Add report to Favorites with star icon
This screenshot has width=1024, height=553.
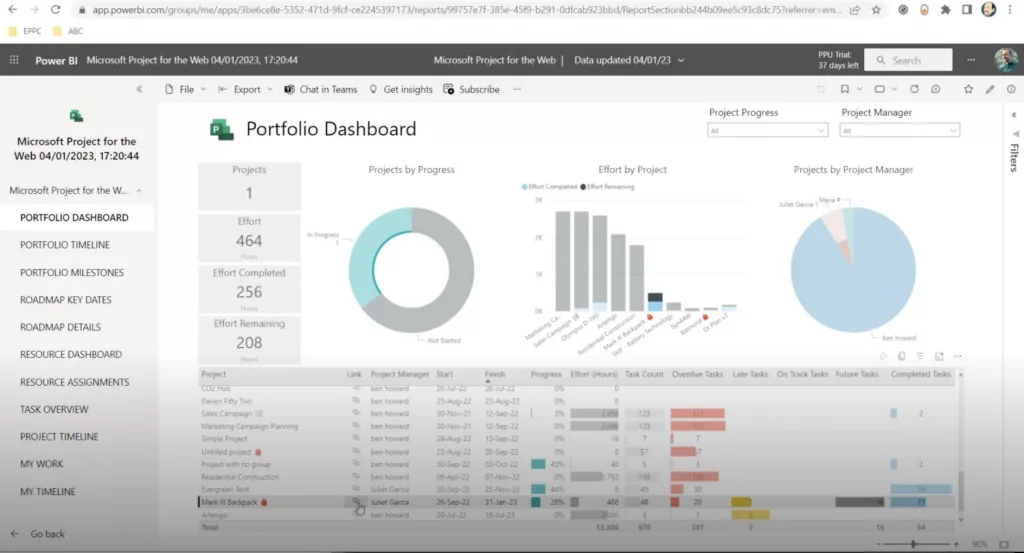pyautogui.click(x=968, y=89)
